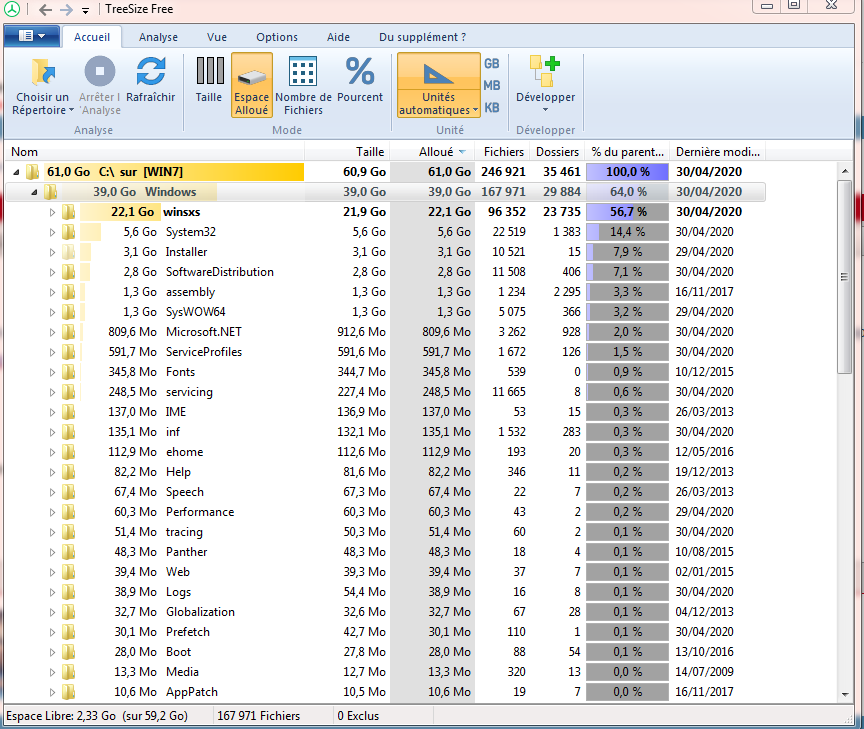Sort by the Taille column header
Viewport: 864px width, 729px height.
coord(347,152)
